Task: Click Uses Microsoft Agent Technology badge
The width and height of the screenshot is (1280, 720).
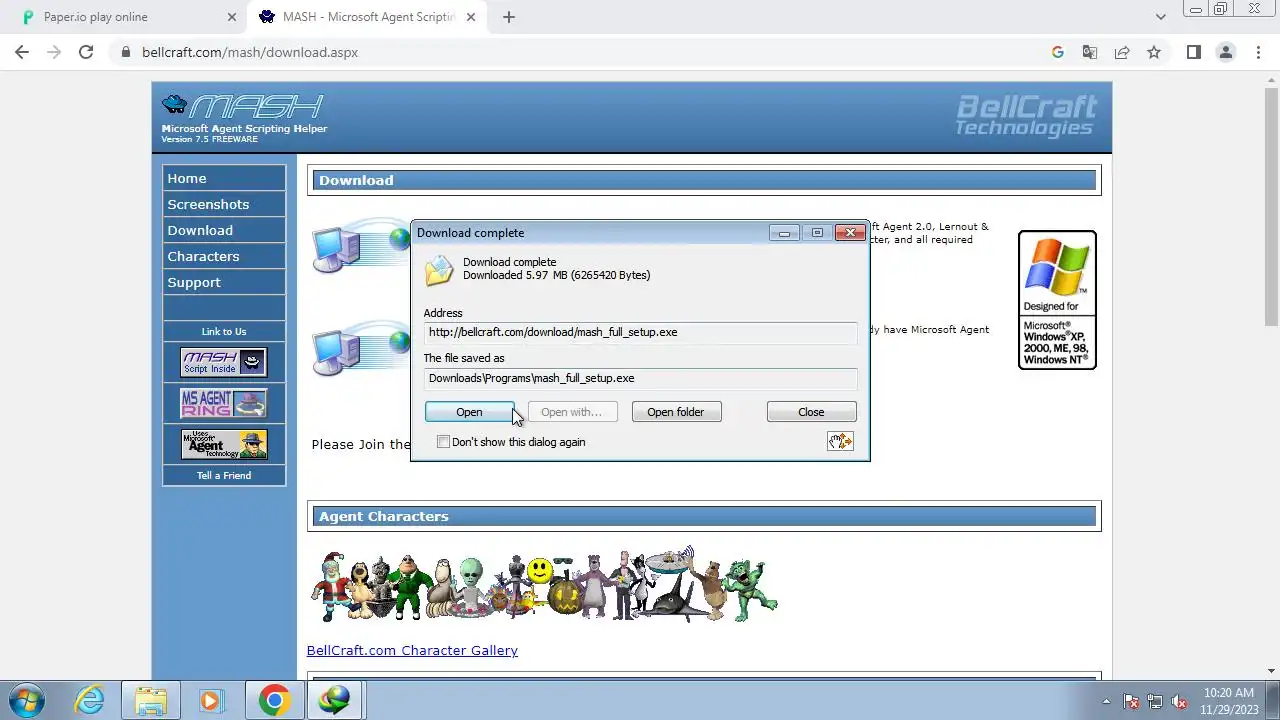Action: click(x=224, y=444)
